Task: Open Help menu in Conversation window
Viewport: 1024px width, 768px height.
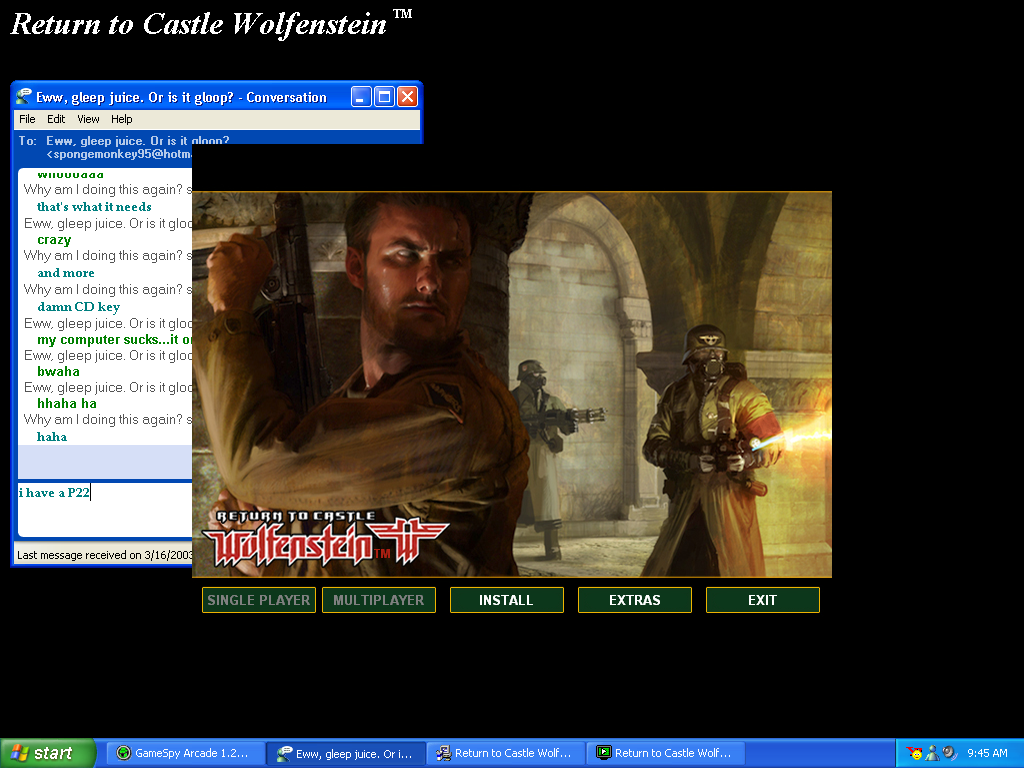Action: 121,119
